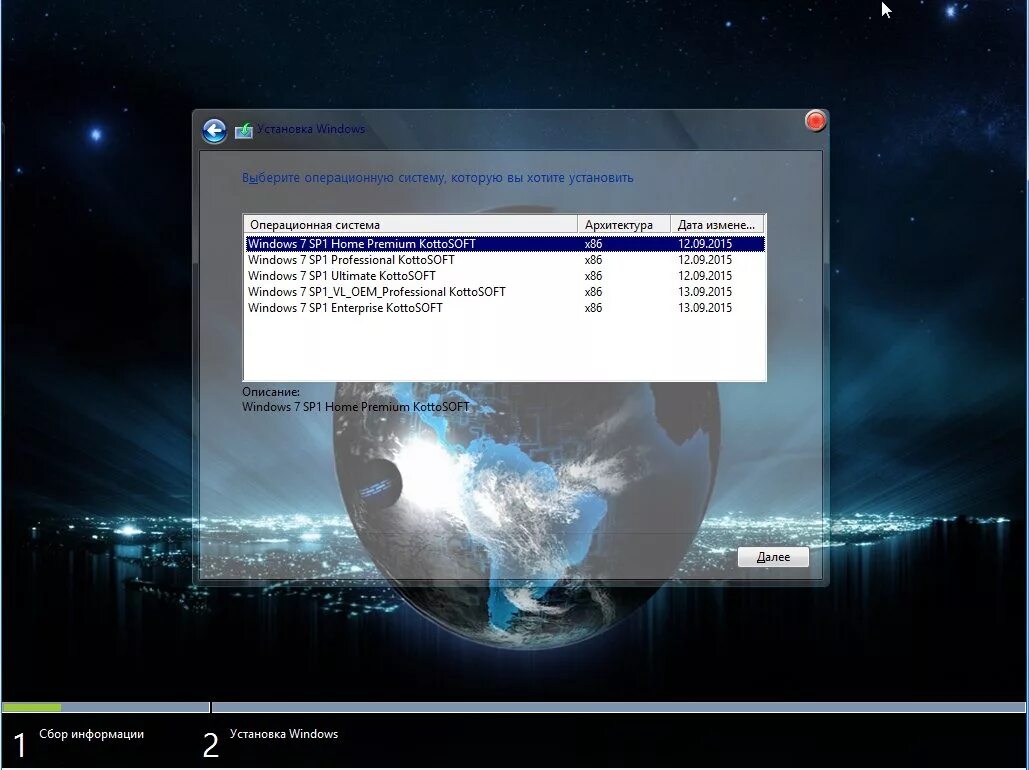Select Windows 7 SP1 Enterprise KottoSOFT
Viewport: 1029px width, 770px height.
(x=504, y=308)
